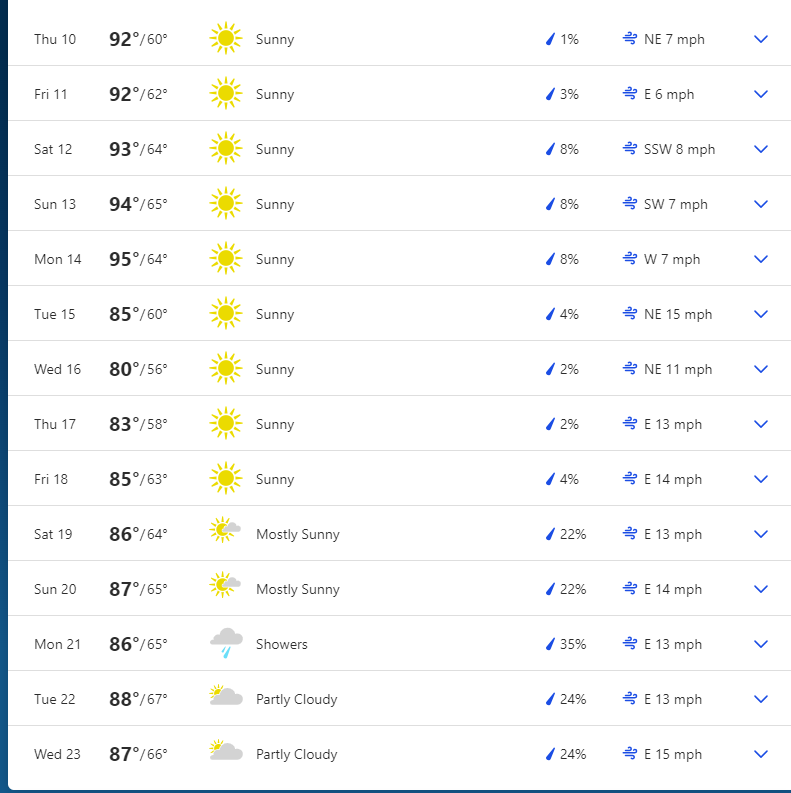Viewport: 791px width, 793px height.
Task: Expand Mon 14 row with chevron
Action: click(761, 259)
